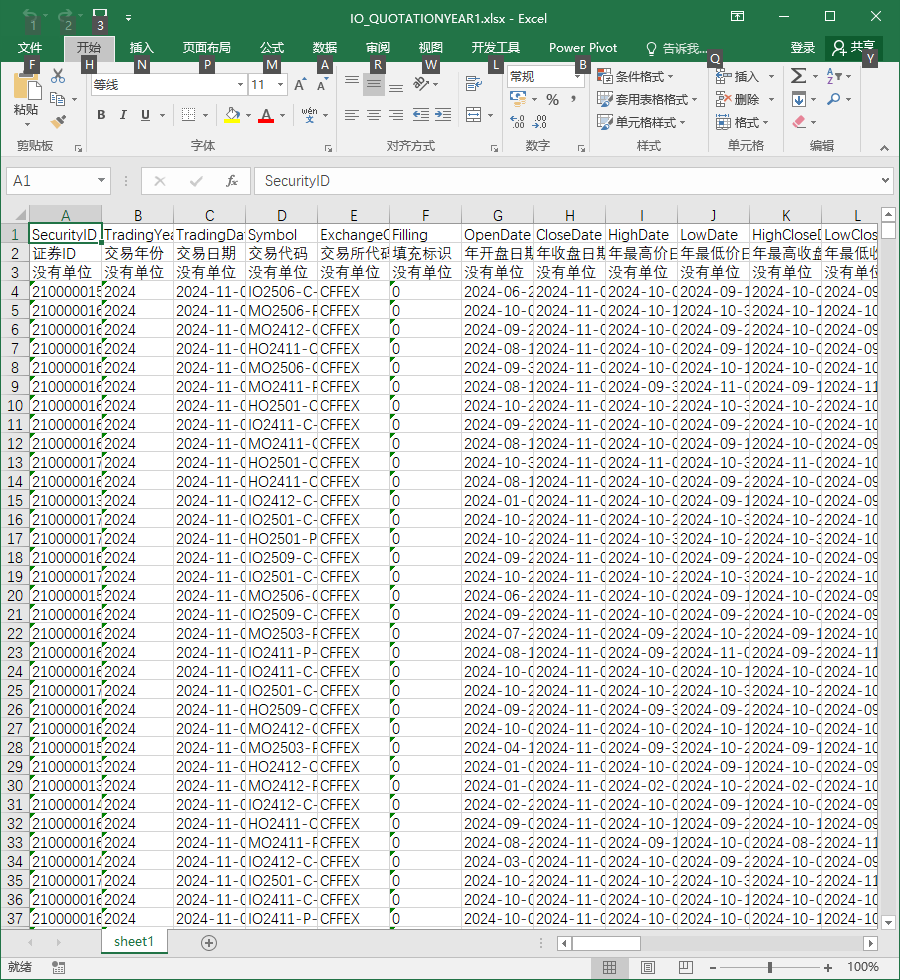The height and width of the screenshot is (980, 900).
Task: Select column G header
Action: click(498, 215)
